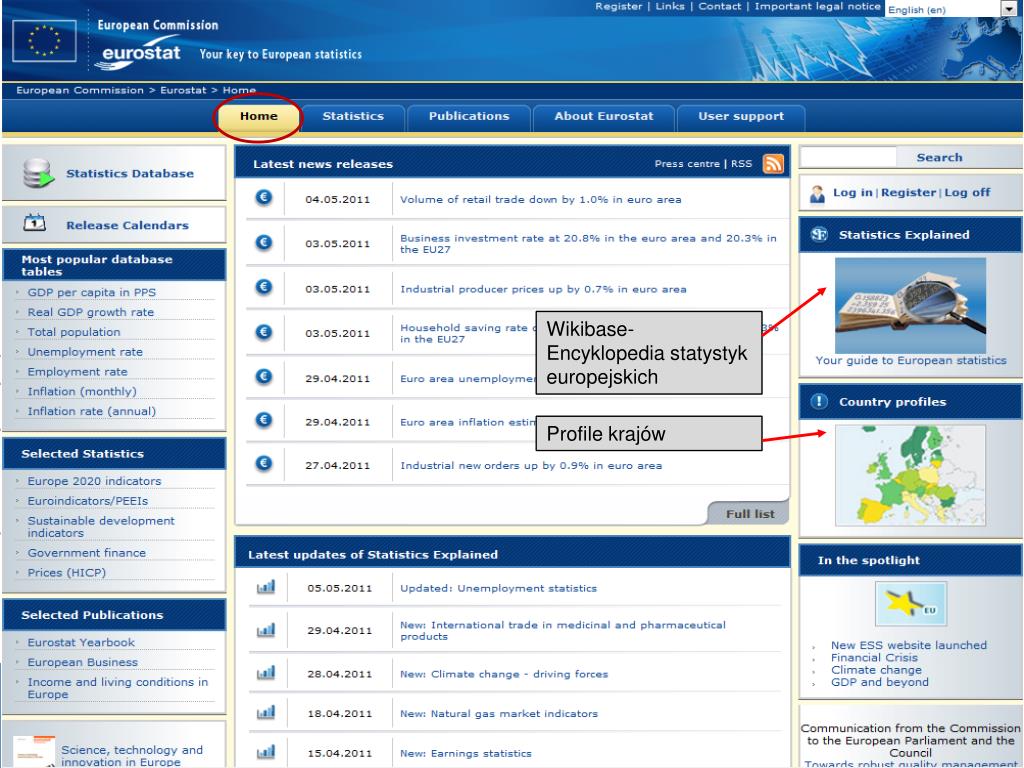Open the Statistics Explained book image

(x=910, y=305)
